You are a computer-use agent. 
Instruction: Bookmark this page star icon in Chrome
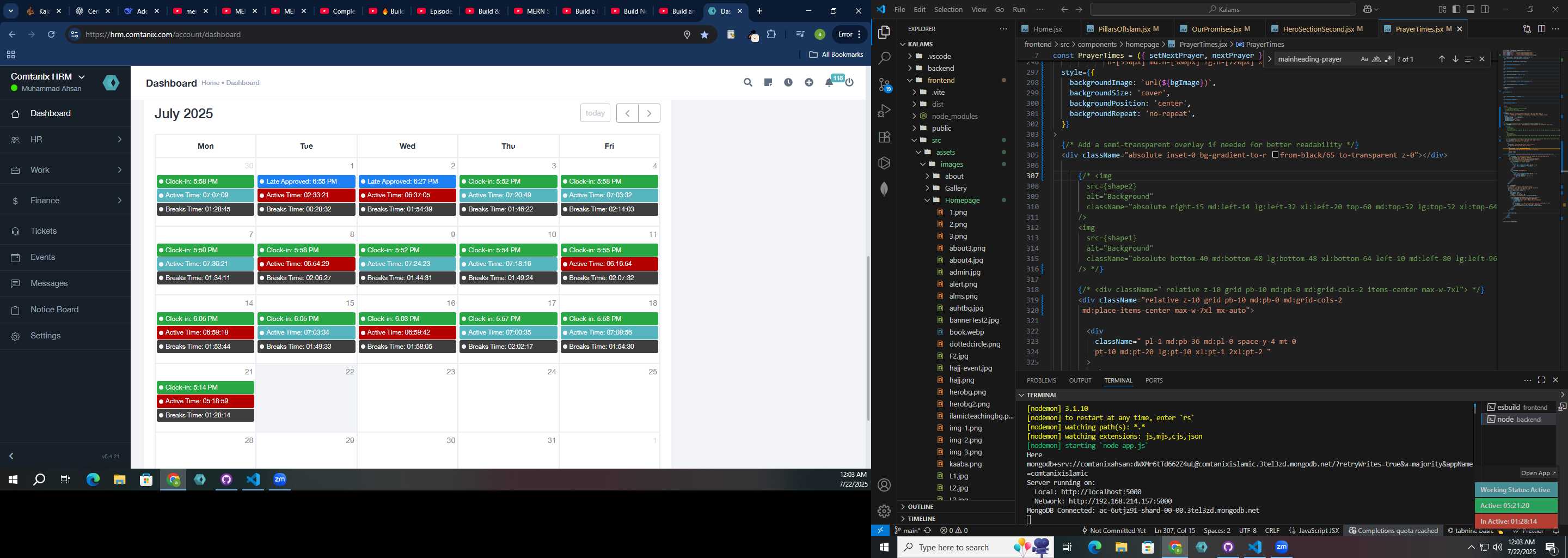pyautogui.click(x=705, y=35)
